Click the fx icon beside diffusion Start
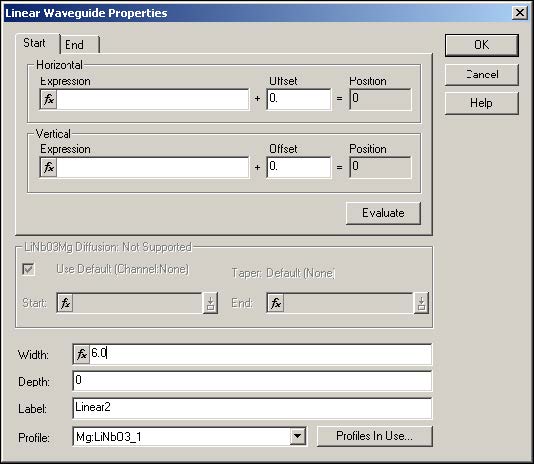 [x=65, y=303]
